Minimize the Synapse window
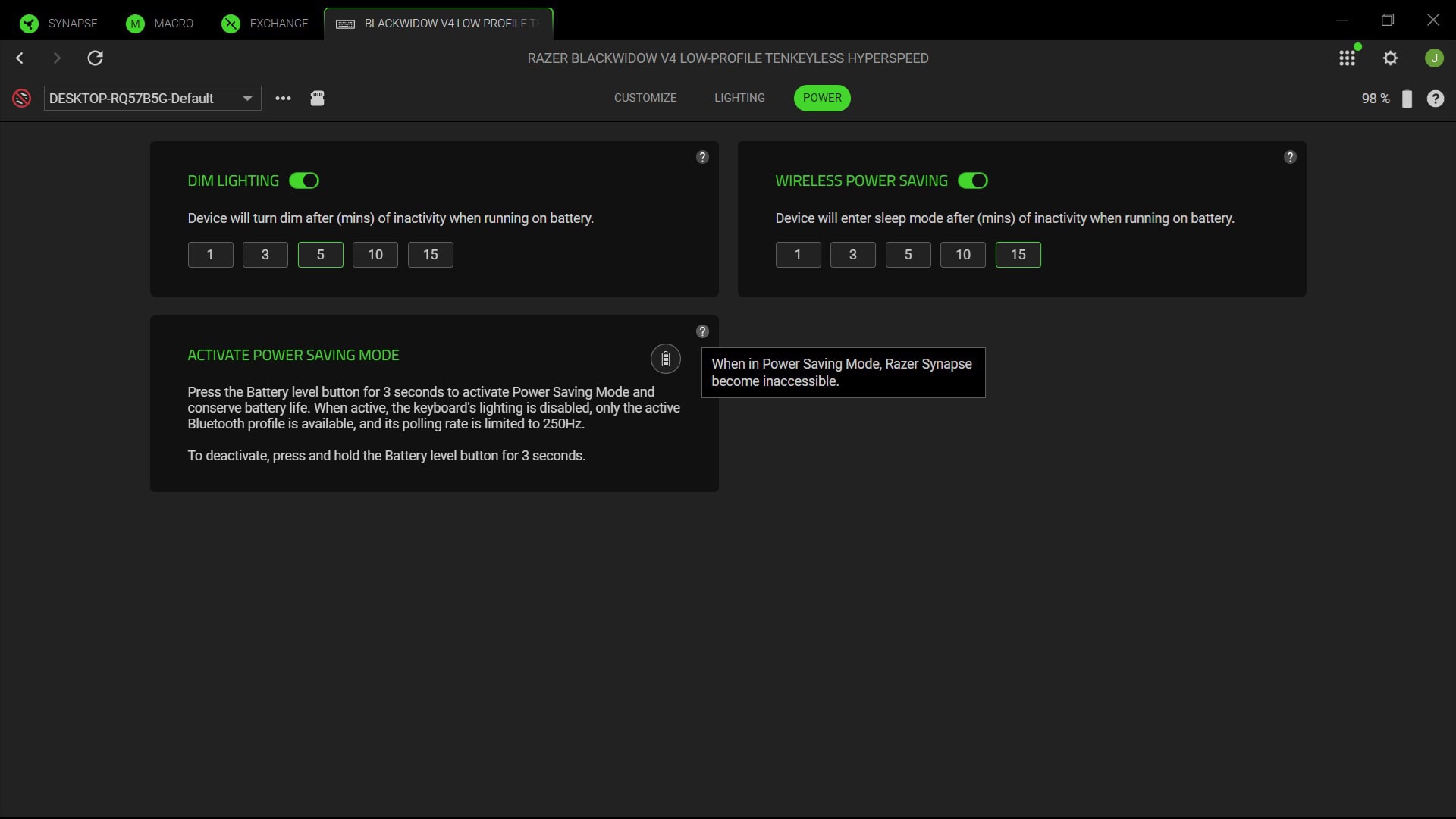The height and width of the screenshot is (819, 1456). point(1342,20)
